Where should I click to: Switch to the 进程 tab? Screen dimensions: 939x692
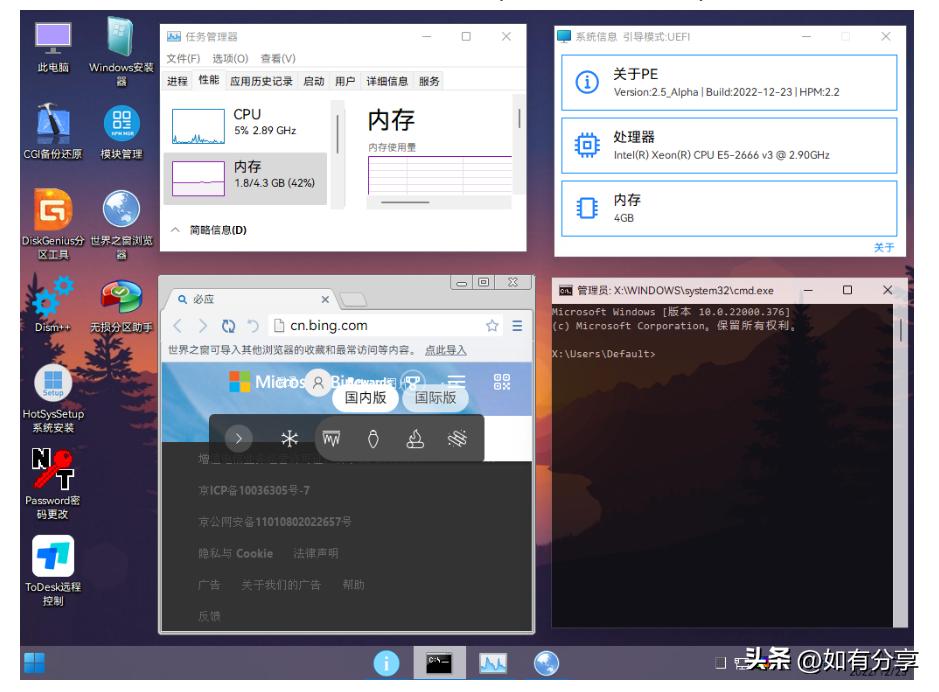point(177,81)
